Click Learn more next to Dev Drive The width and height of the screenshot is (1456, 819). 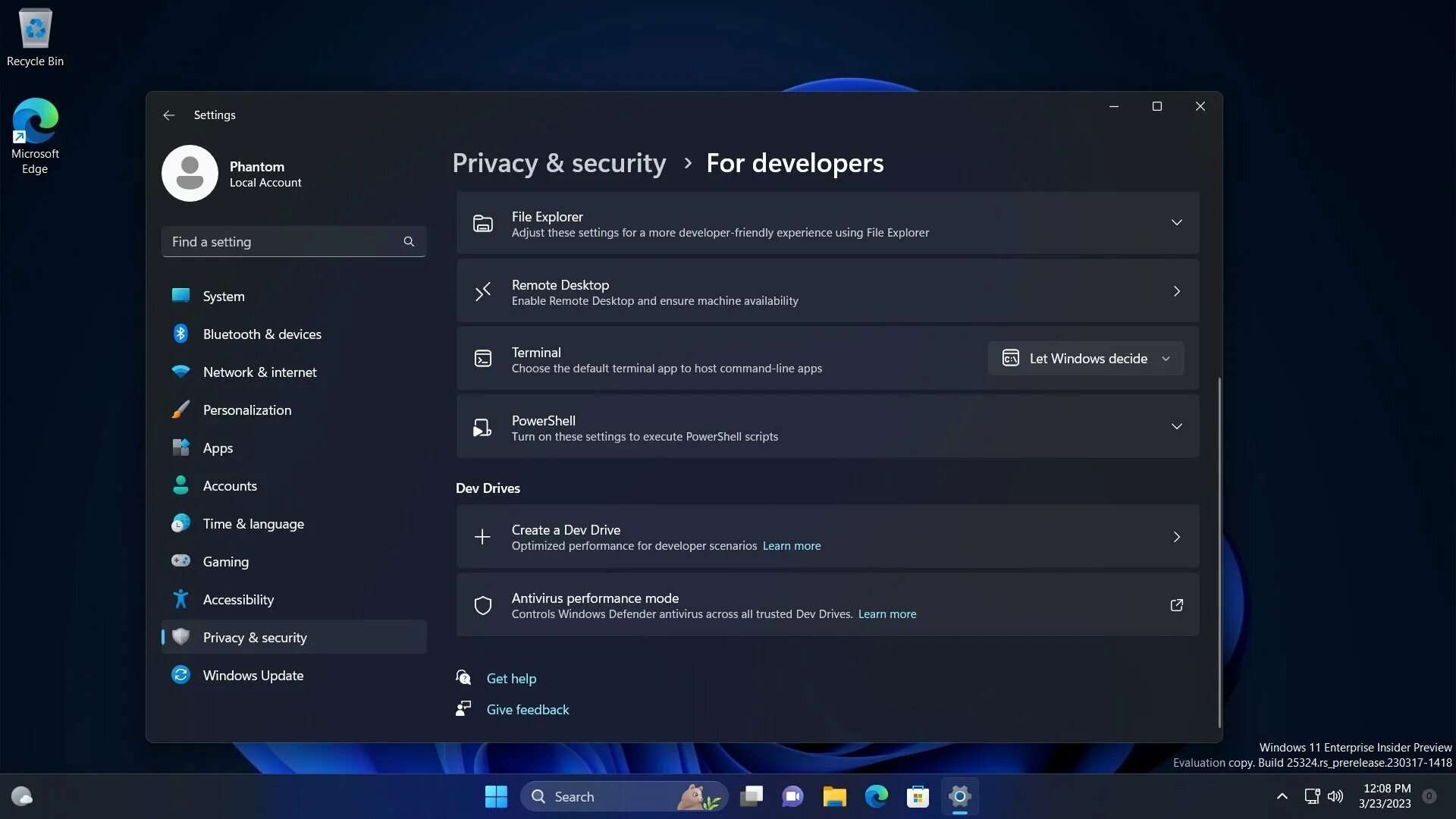tap(791, 546)
